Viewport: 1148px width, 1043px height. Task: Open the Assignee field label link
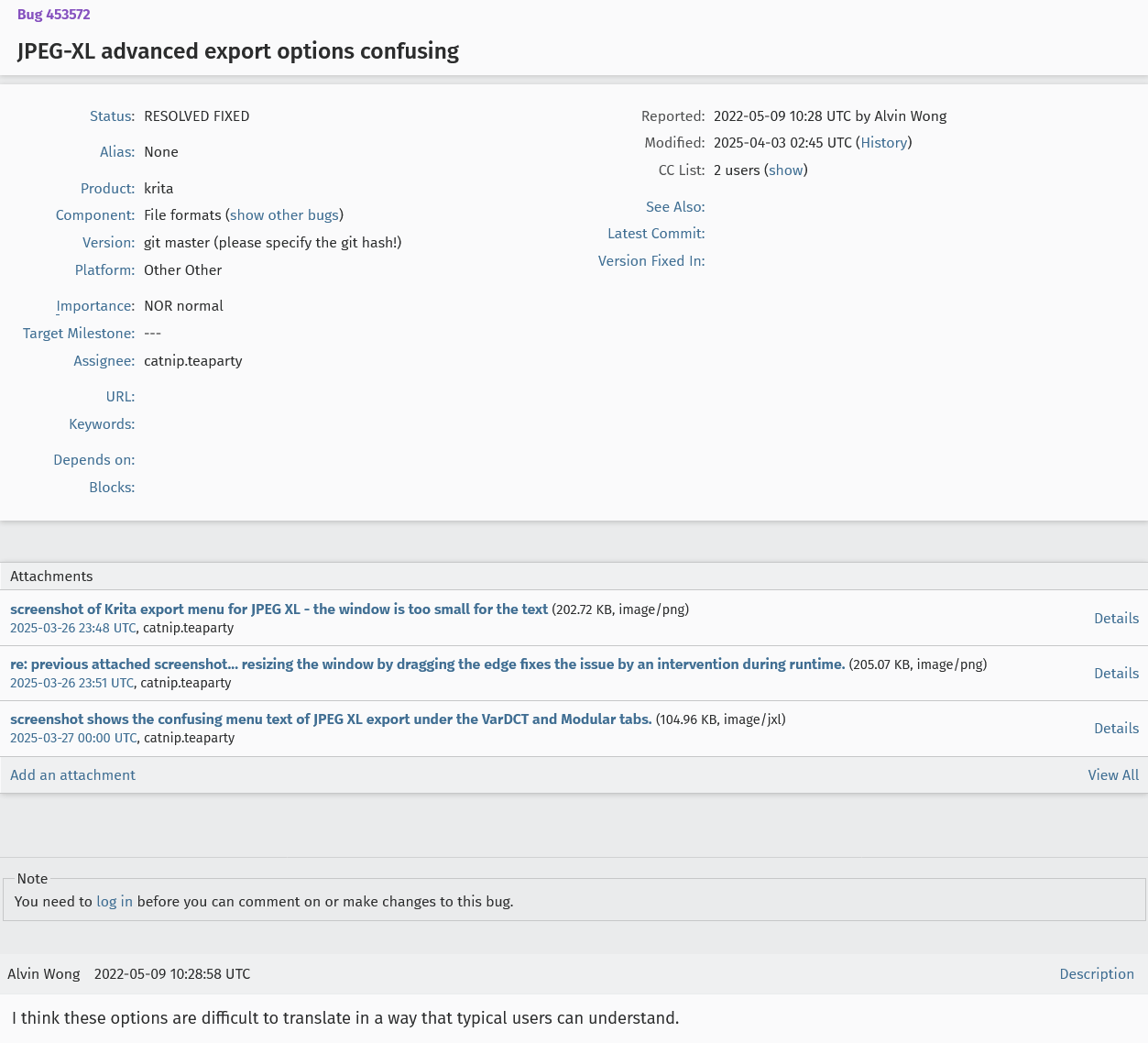click(x=103, y=361)
